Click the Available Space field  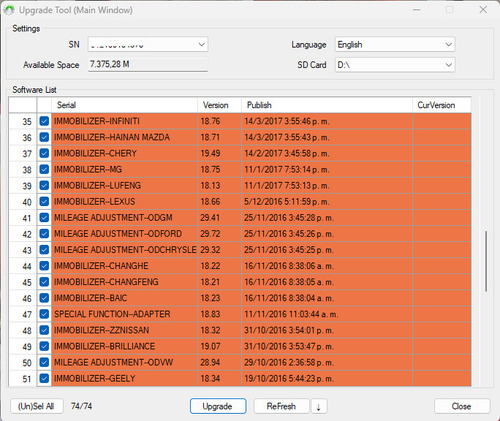tap(148, 64)
